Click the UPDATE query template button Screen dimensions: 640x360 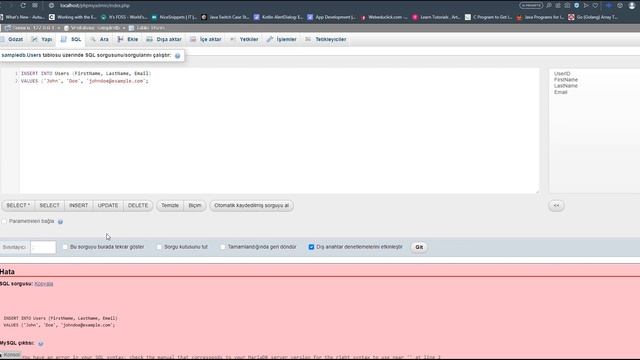point(108,205)
